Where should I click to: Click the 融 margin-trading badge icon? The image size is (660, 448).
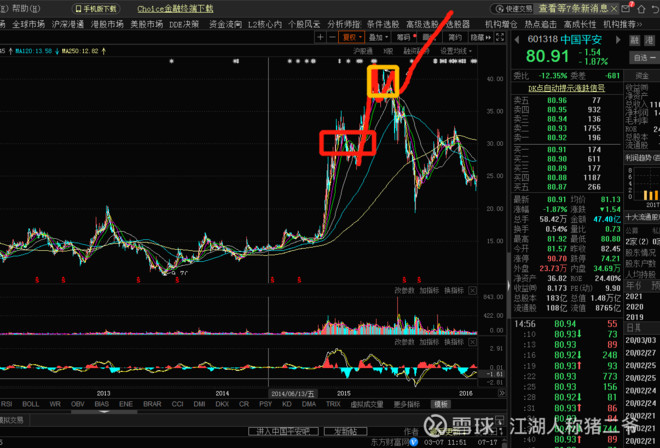tap(634, 40)
